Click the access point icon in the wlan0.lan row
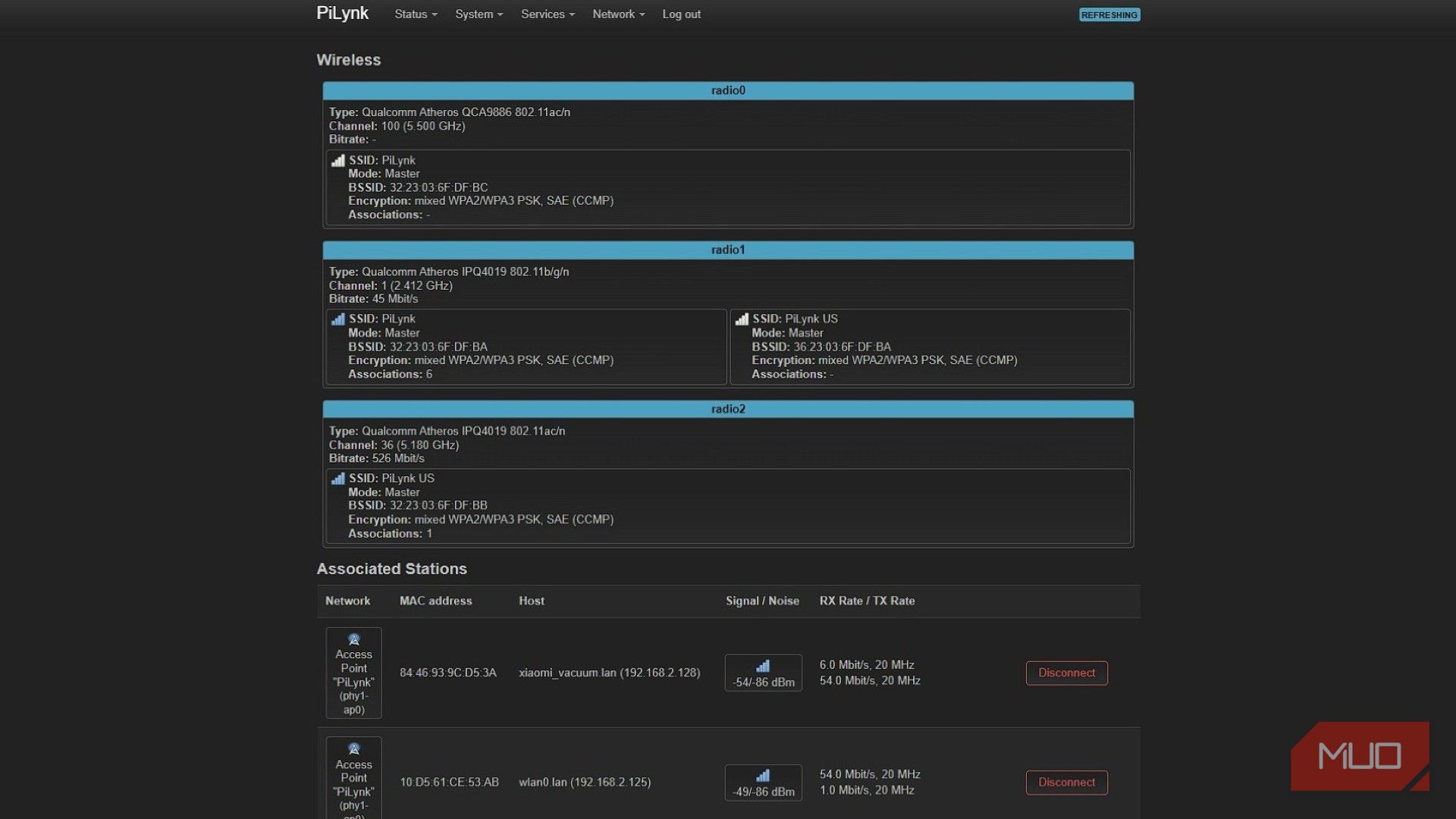 353,748
